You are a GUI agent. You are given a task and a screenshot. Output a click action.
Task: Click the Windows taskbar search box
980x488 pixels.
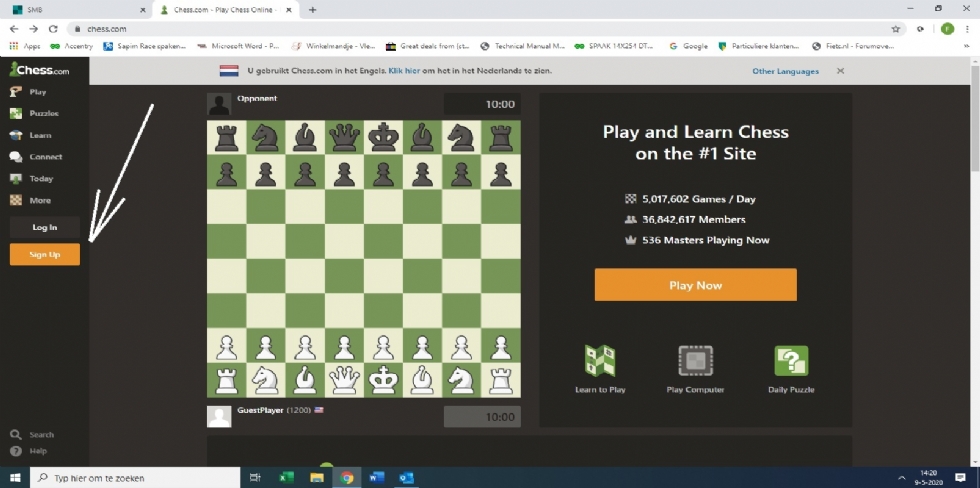pyautogui.click(x=135, y=478)
